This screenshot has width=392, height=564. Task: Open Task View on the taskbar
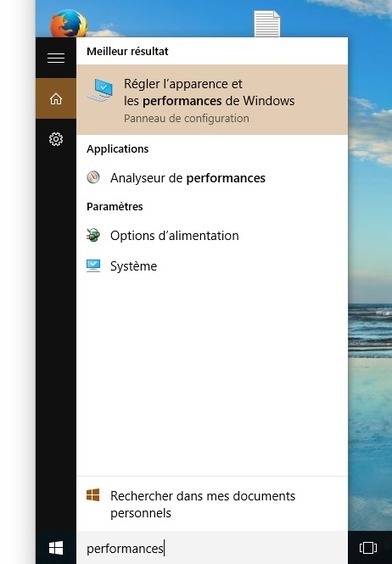tap(368, 548)
